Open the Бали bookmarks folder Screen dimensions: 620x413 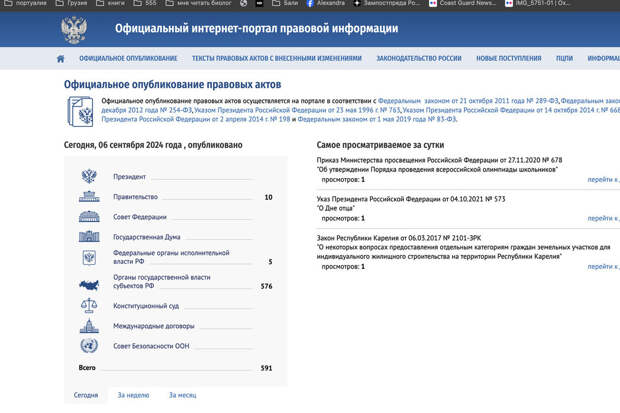(285, 3)
